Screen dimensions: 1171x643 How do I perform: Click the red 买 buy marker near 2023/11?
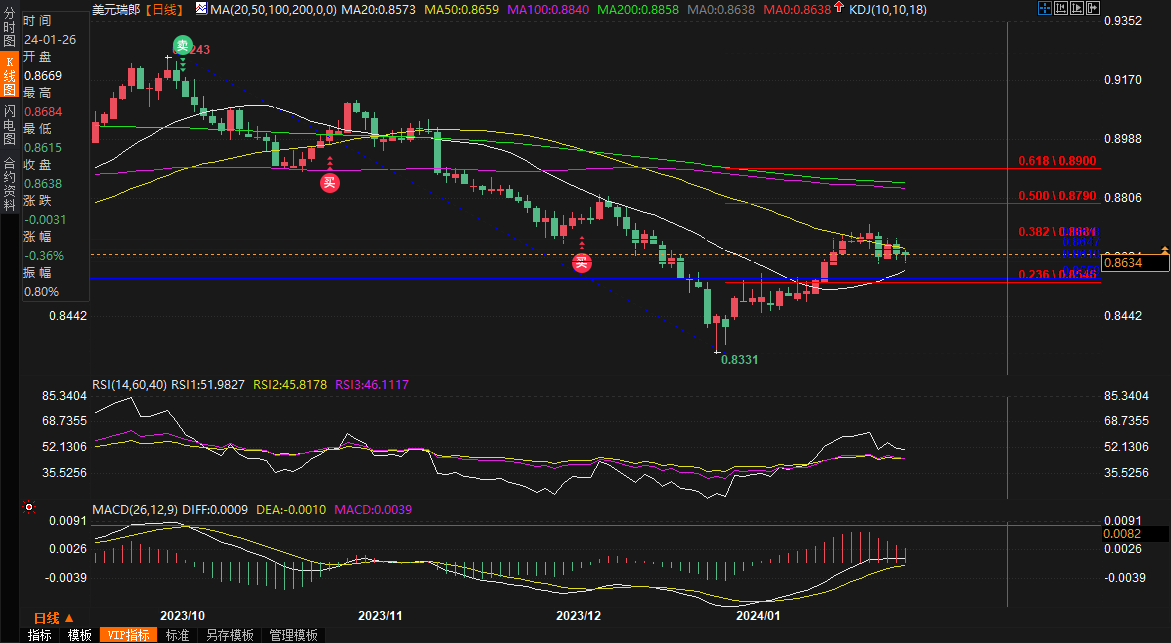coord(329,182)
